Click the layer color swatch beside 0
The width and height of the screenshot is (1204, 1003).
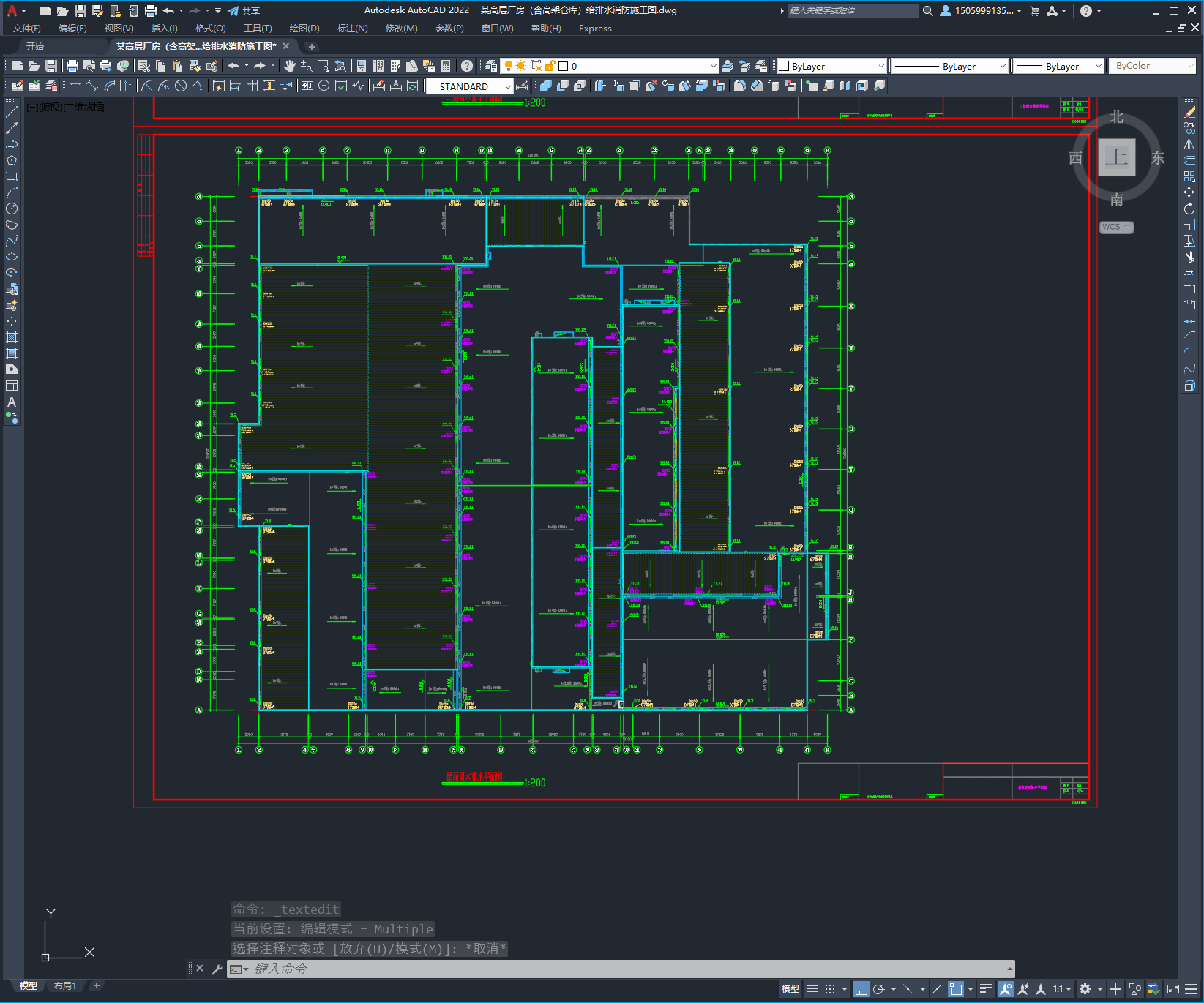(x=564, y=66)
